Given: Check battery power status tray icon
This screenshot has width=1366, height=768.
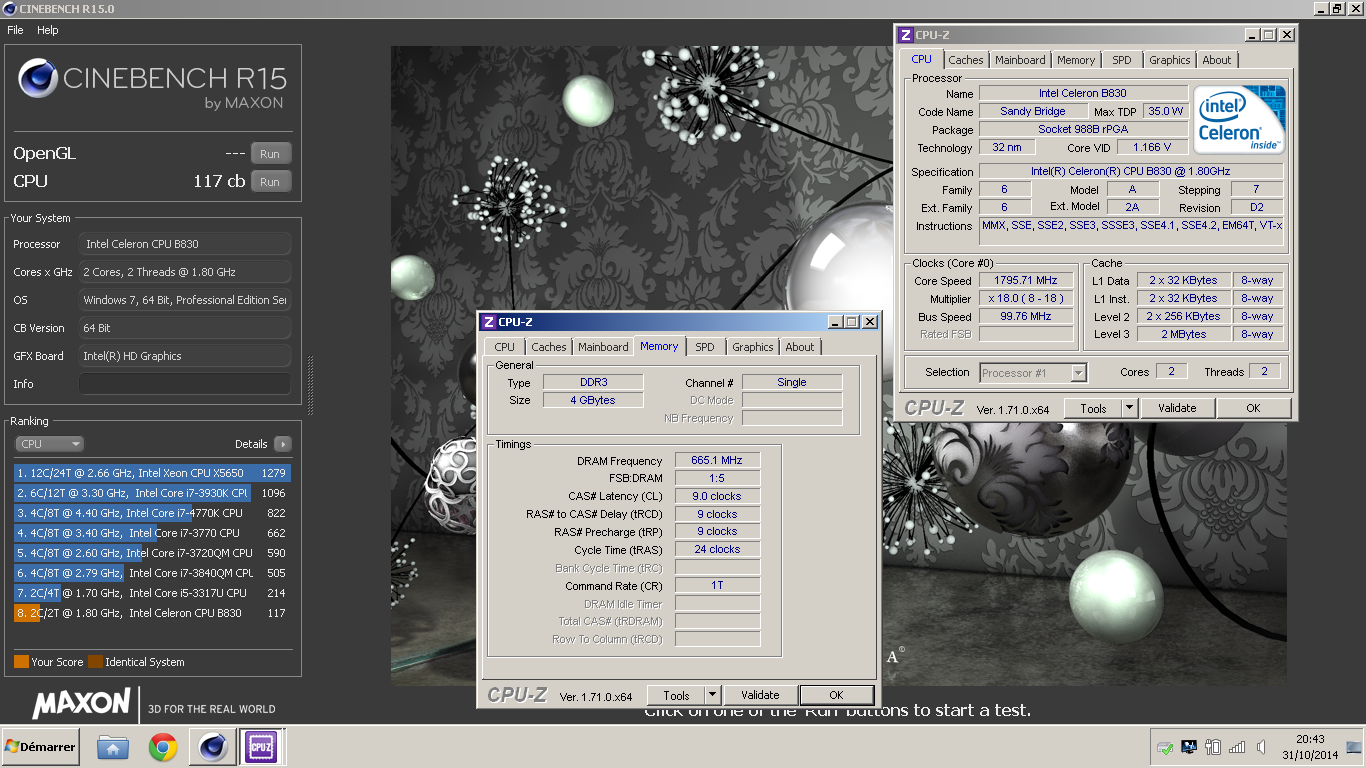Looking at the screenshot, I should [1213, 747].
